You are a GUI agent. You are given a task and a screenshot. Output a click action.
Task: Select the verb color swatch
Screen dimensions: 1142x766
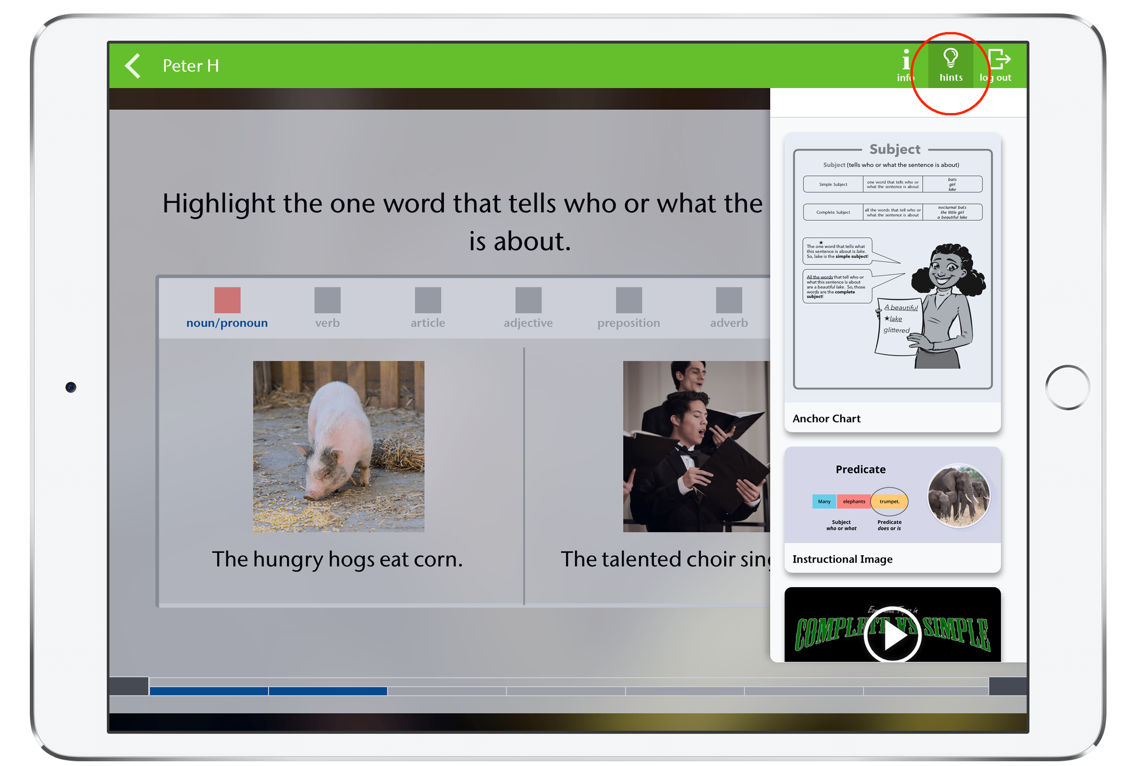click(328, 300)
